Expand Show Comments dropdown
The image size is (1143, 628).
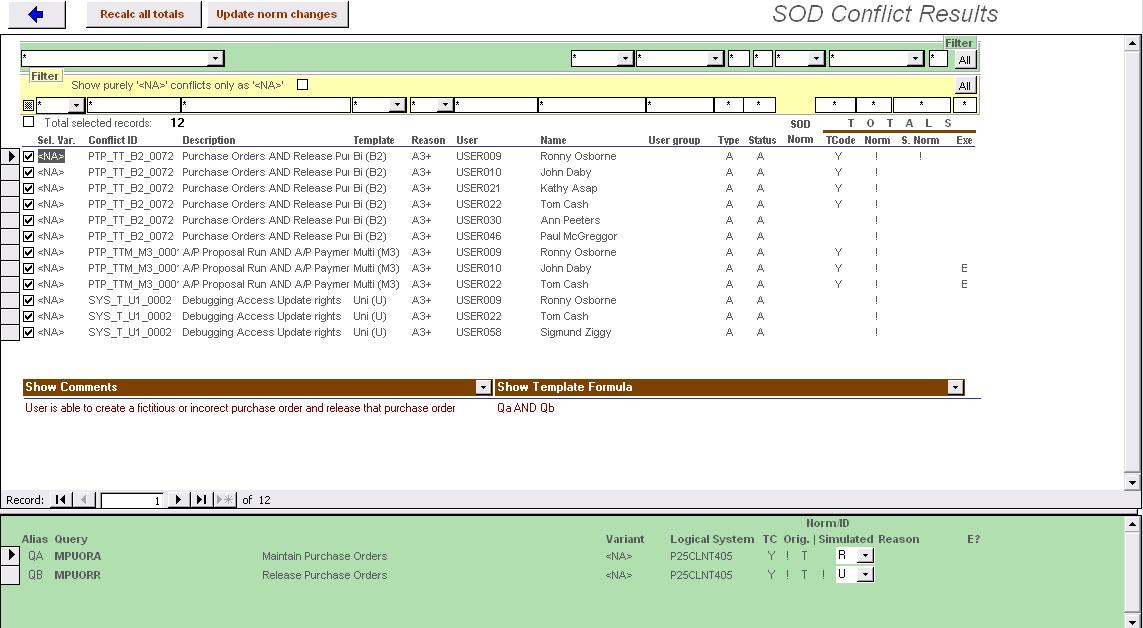(x=483, y=387)
